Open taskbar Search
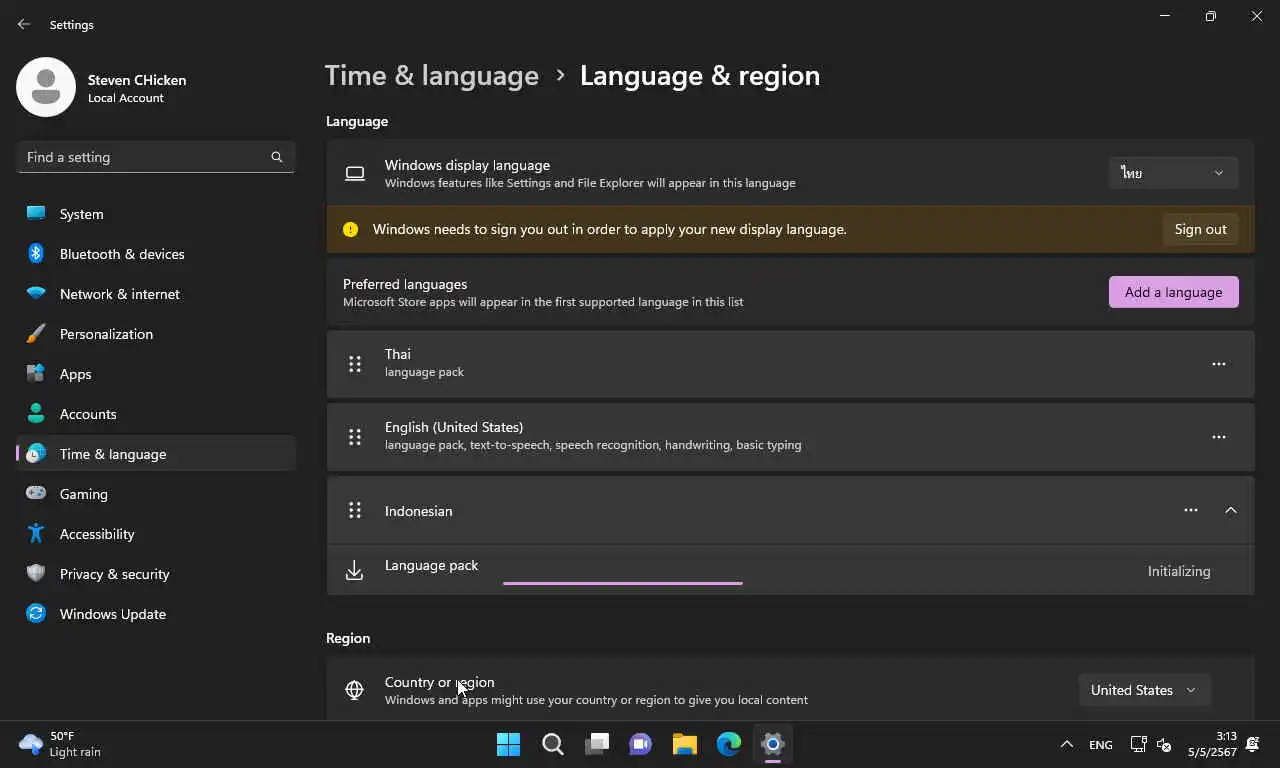1280x768 pixels. pyautogui.click(x=553, y=744)
